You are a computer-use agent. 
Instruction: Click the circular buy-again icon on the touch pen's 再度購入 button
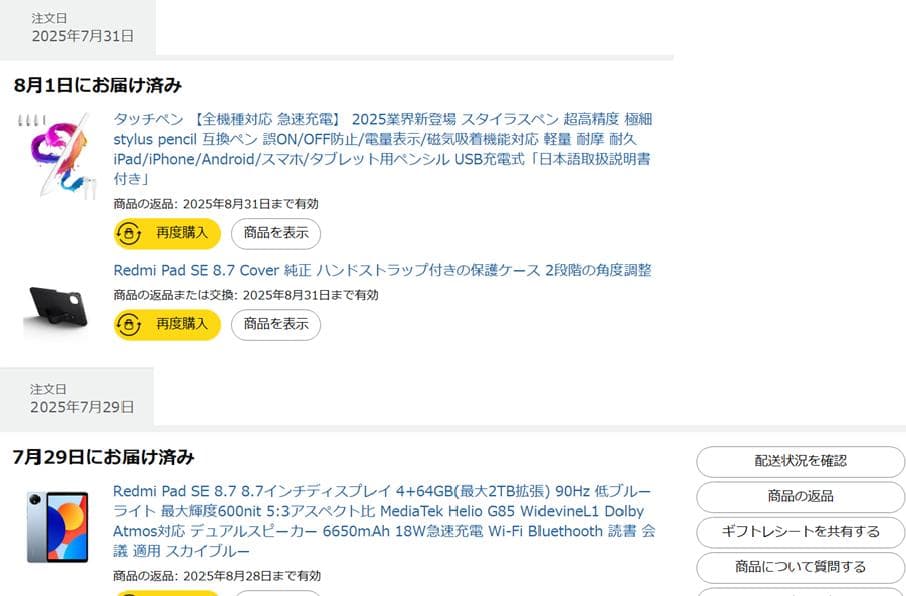coord(128,233)
